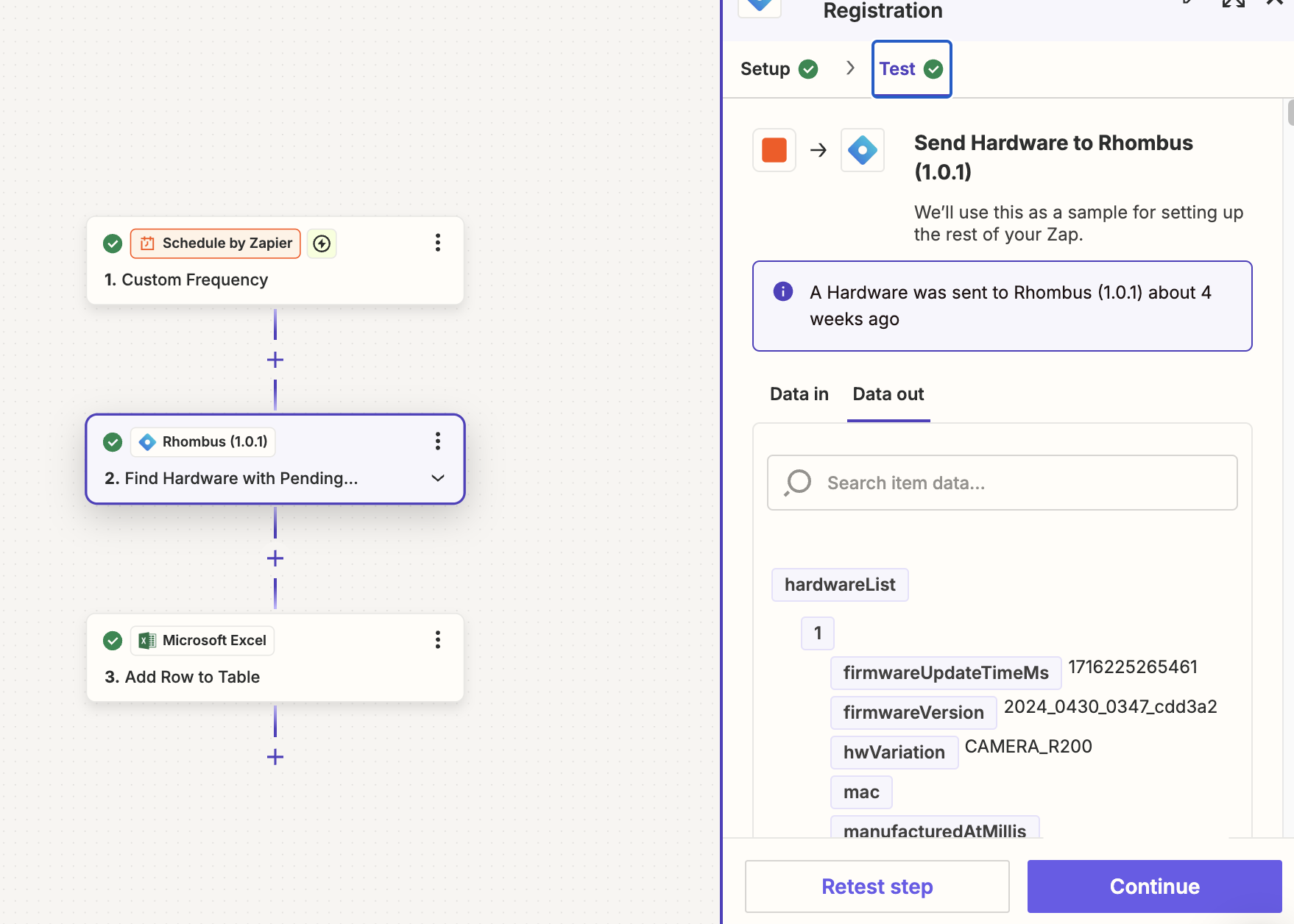Open the Microsoft Excel step three-dot menu

tap(438, 640)
